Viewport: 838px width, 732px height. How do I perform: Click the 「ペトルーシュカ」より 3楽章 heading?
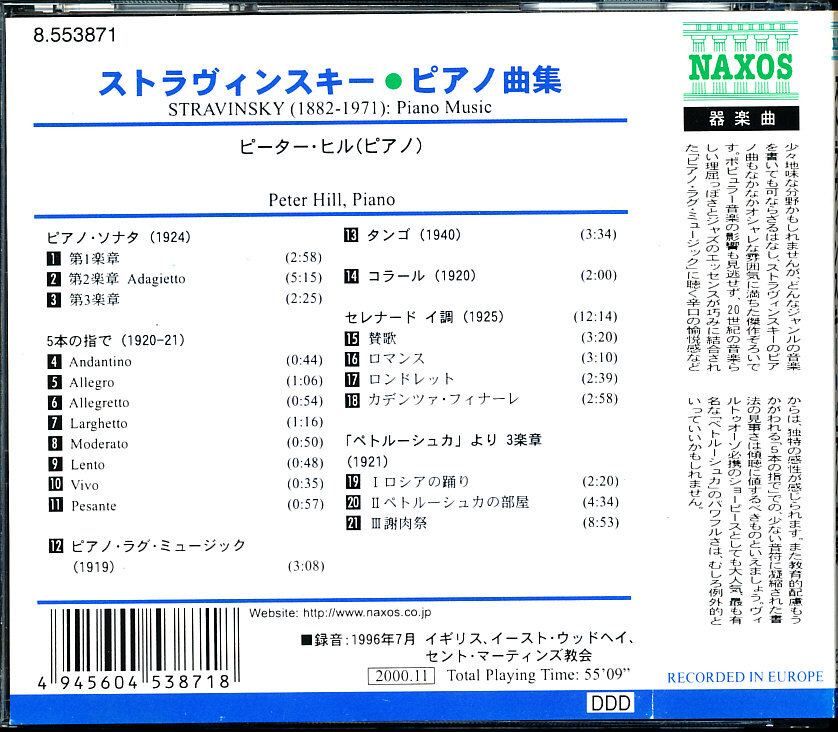pos(444,441)
